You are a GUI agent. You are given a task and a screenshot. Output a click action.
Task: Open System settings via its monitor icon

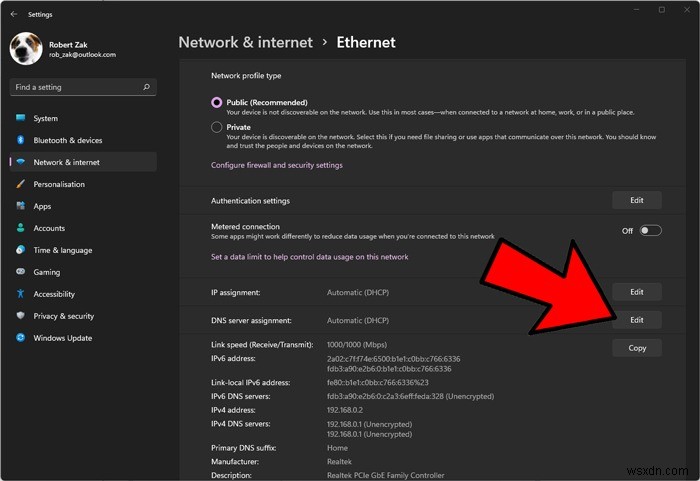(x=21, y=118)
